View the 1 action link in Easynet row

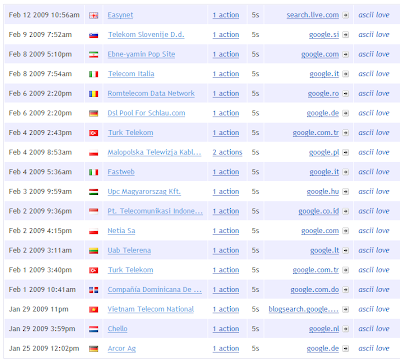coord(226,15)
